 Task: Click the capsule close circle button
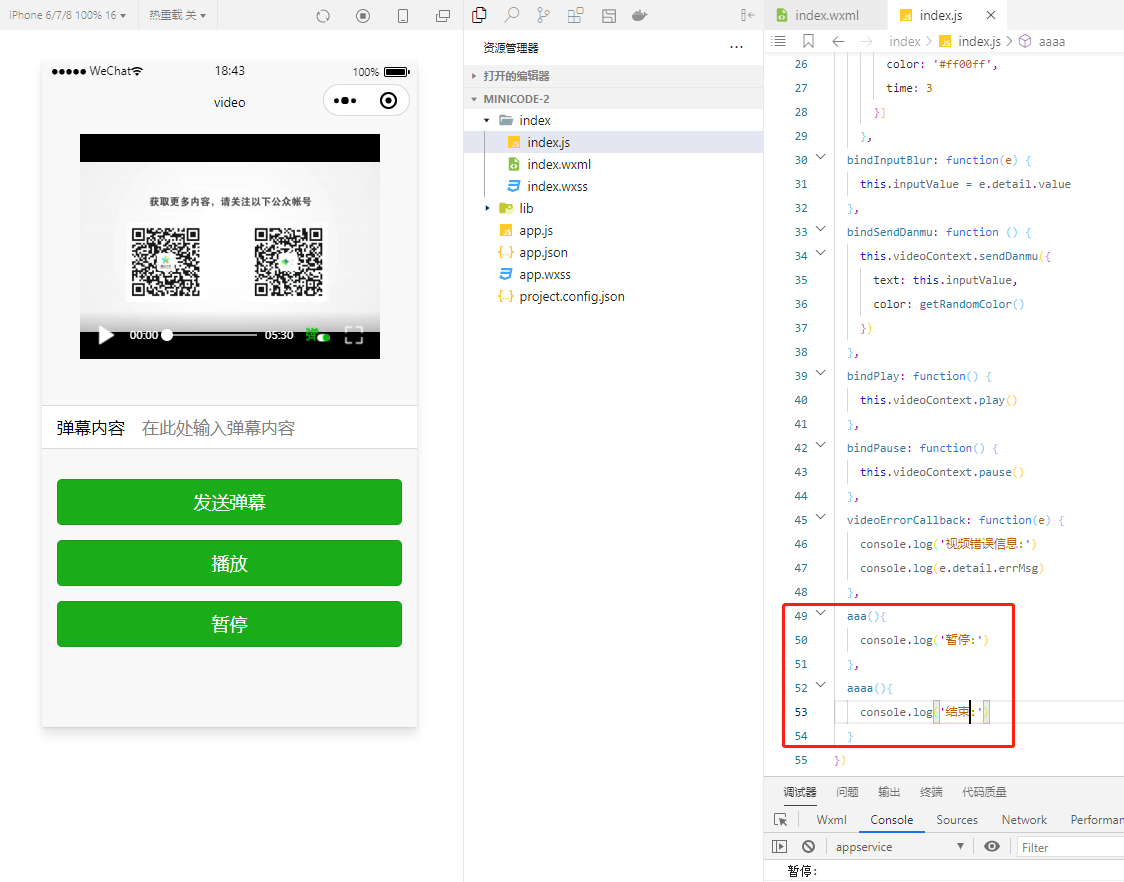388,100
